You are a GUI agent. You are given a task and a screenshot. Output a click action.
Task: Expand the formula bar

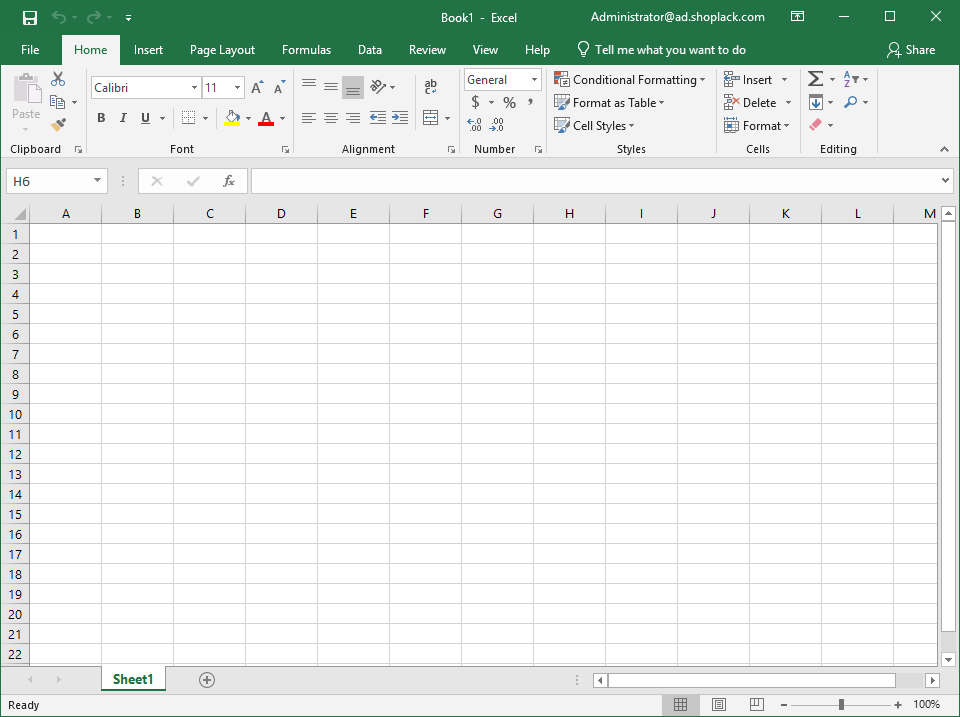pos(945,181)
